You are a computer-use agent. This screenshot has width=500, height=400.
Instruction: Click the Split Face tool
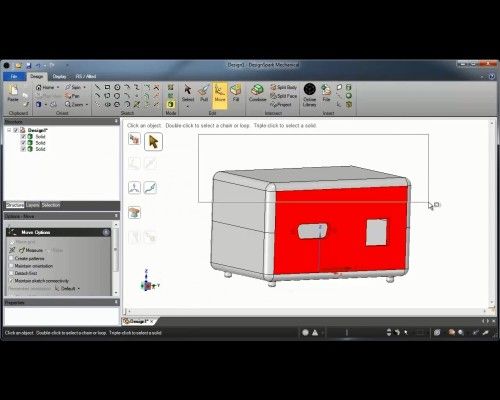click(283, 96)
